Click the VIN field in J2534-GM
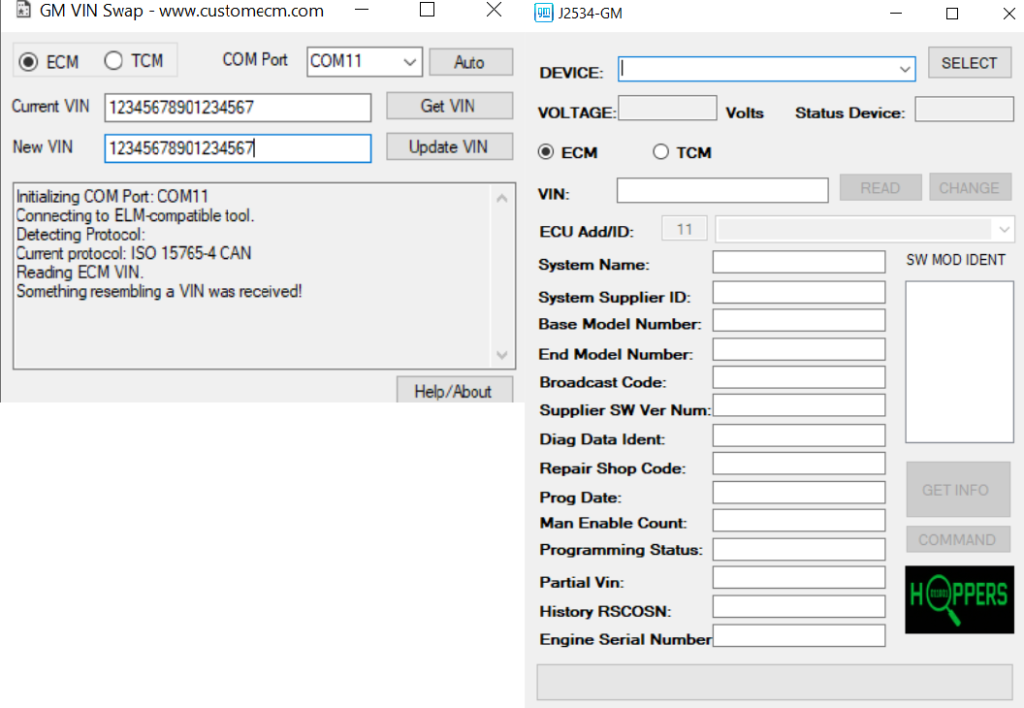 [722, 190]
